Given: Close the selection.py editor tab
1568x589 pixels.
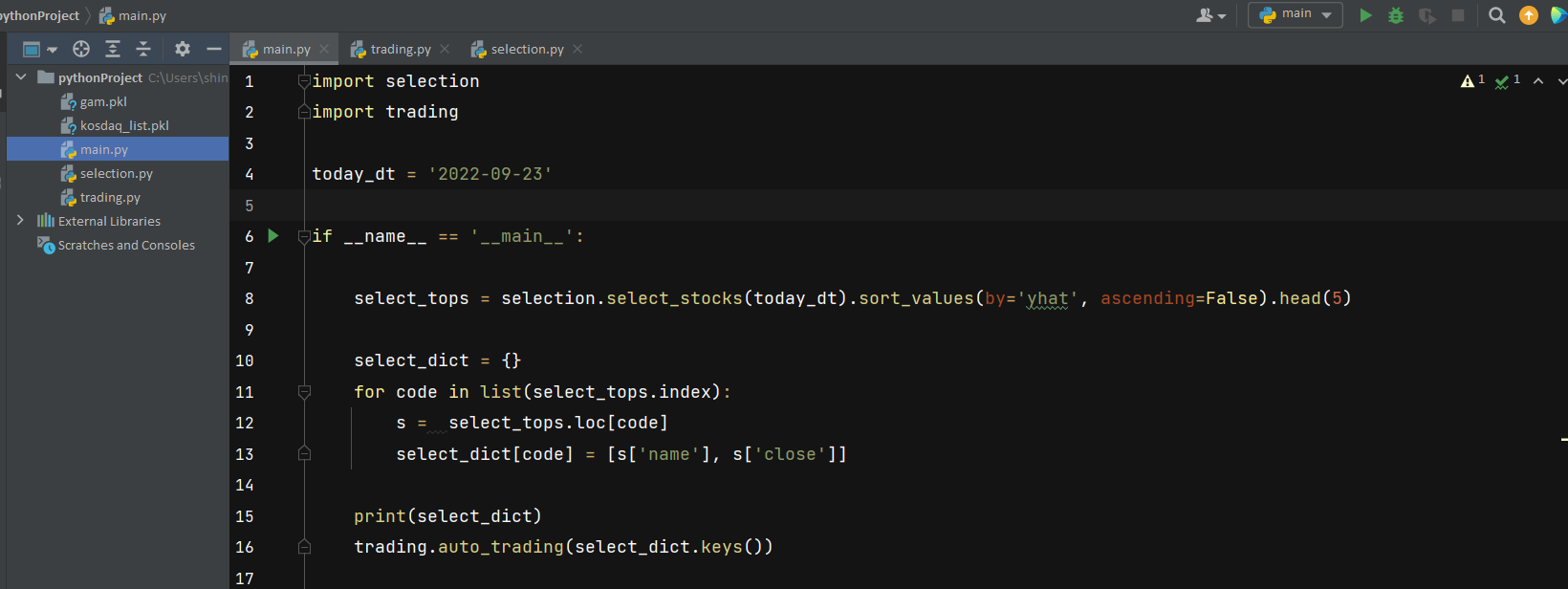Looking at the screenshot, I should [x=577, y=49].
